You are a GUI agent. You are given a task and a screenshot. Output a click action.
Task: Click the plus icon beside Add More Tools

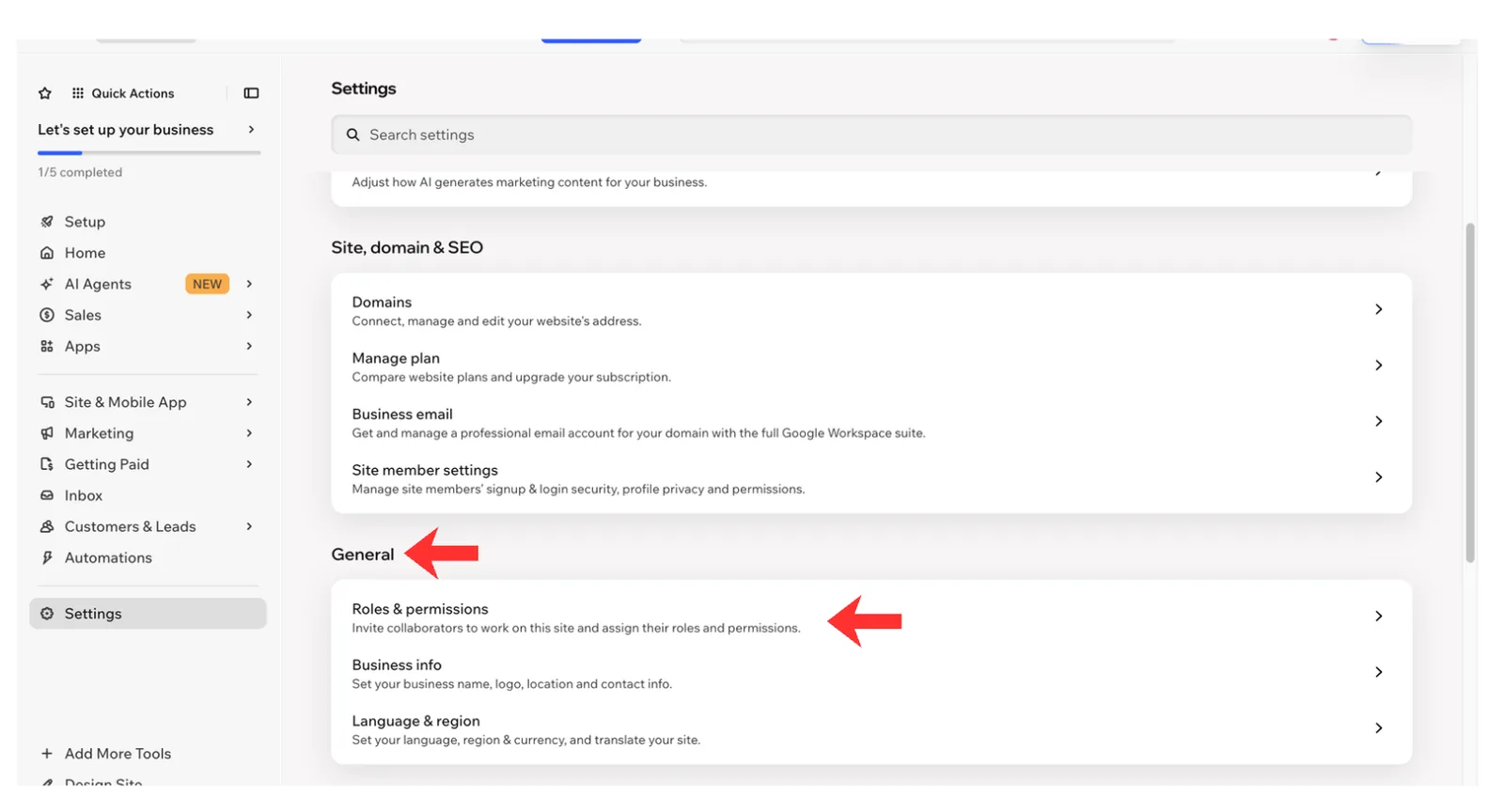[47, 754]
